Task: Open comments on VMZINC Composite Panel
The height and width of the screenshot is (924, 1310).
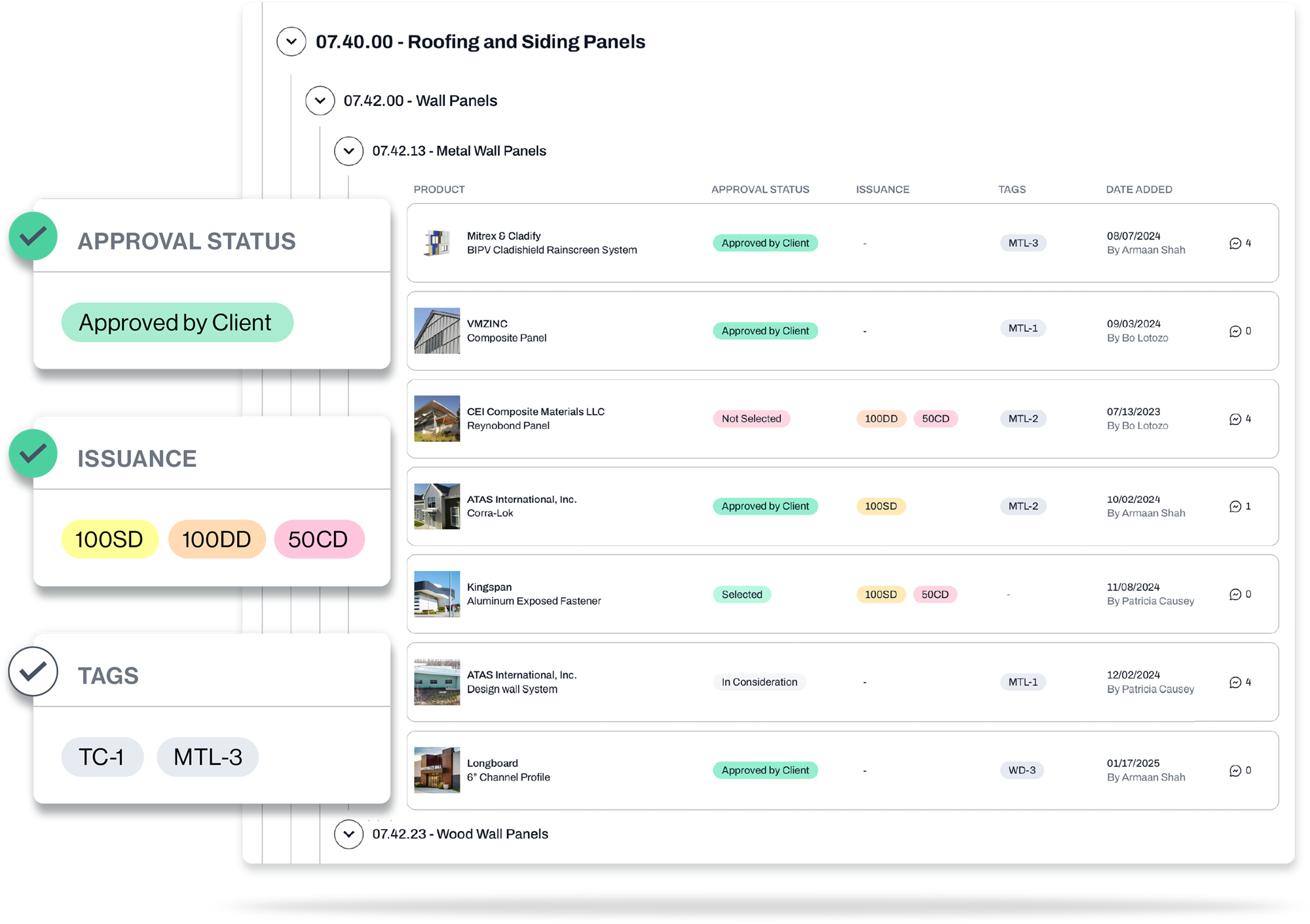Action: pos(1235,331)
